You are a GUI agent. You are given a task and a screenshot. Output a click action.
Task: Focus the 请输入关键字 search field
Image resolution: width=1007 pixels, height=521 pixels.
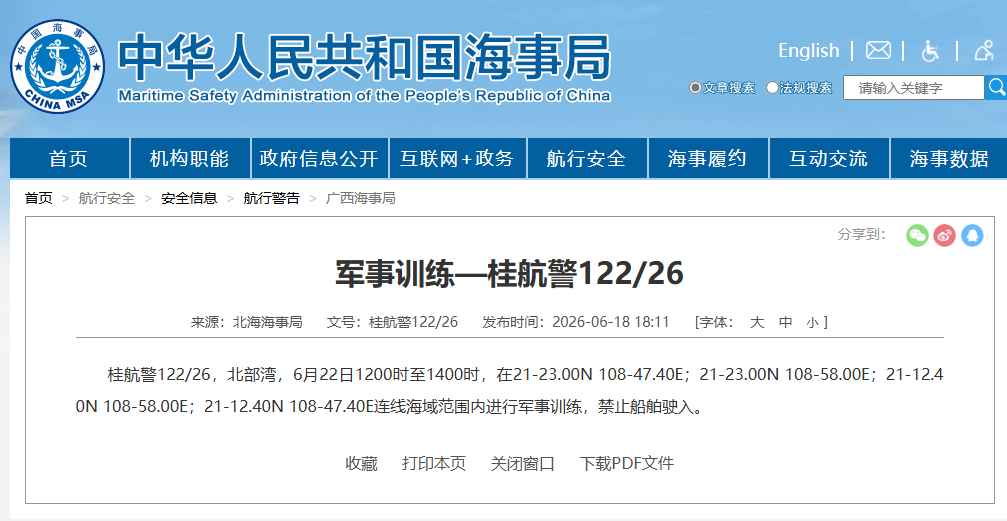pyautogui.click(x=913, y=87)
